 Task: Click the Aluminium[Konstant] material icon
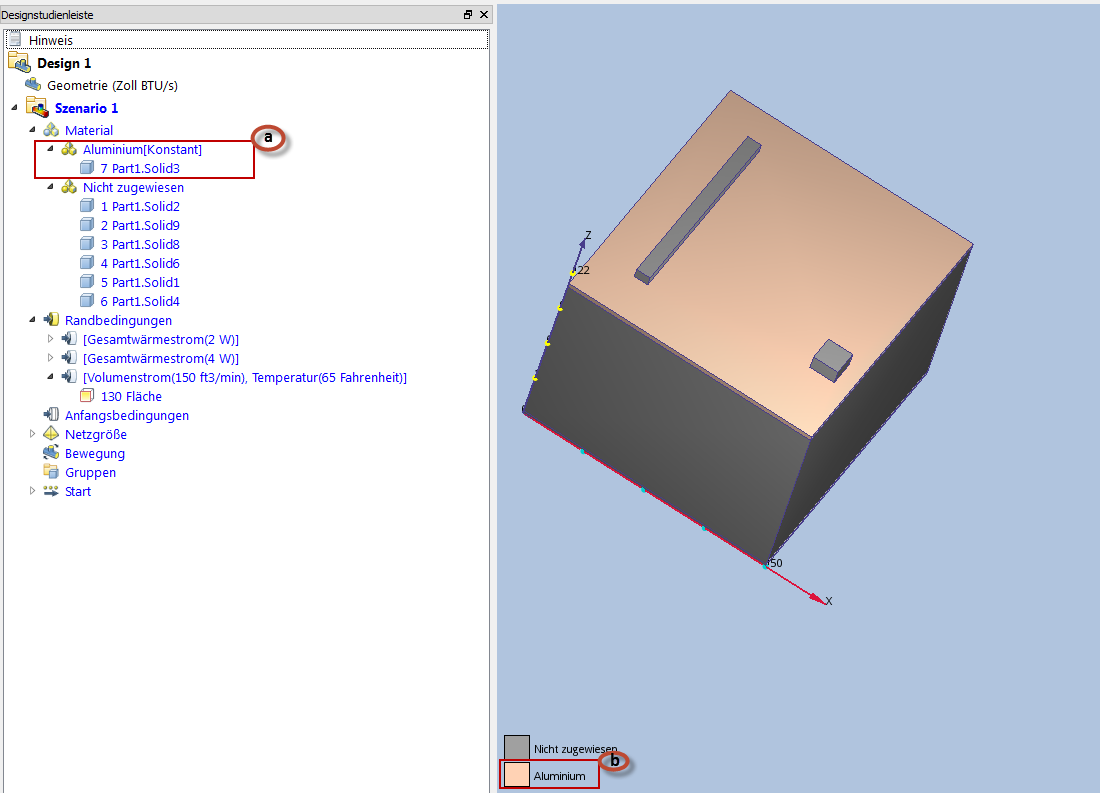[69, 149]
